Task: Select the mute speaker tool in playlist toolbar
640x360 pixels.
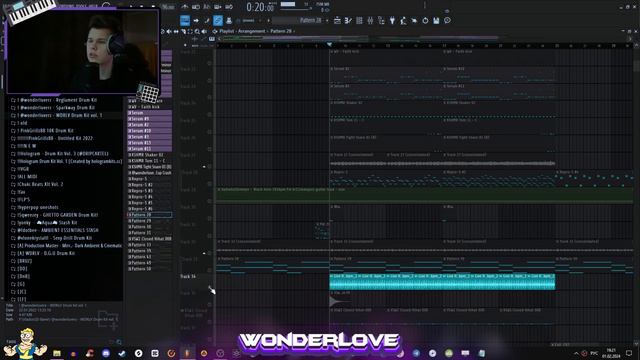Action: click(169, 31)
